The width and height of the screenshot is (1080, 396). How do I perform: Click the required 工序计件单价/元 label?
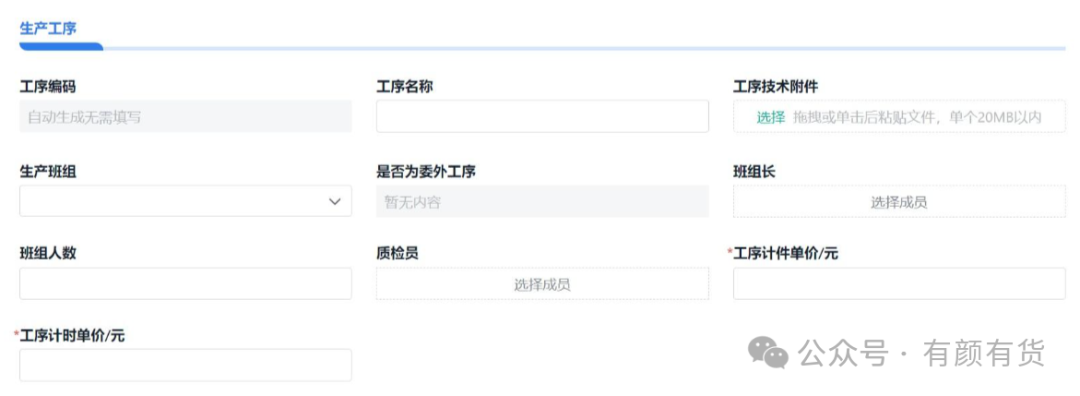pos(783,253)
